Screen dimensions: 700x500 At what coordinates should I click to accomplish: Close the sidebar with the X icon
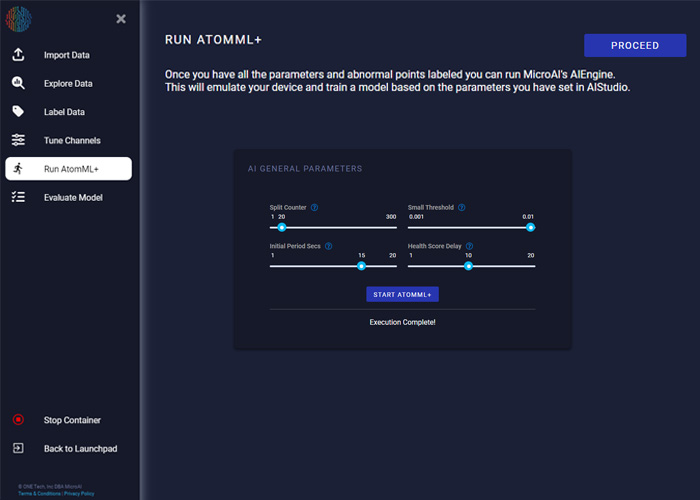121,19
